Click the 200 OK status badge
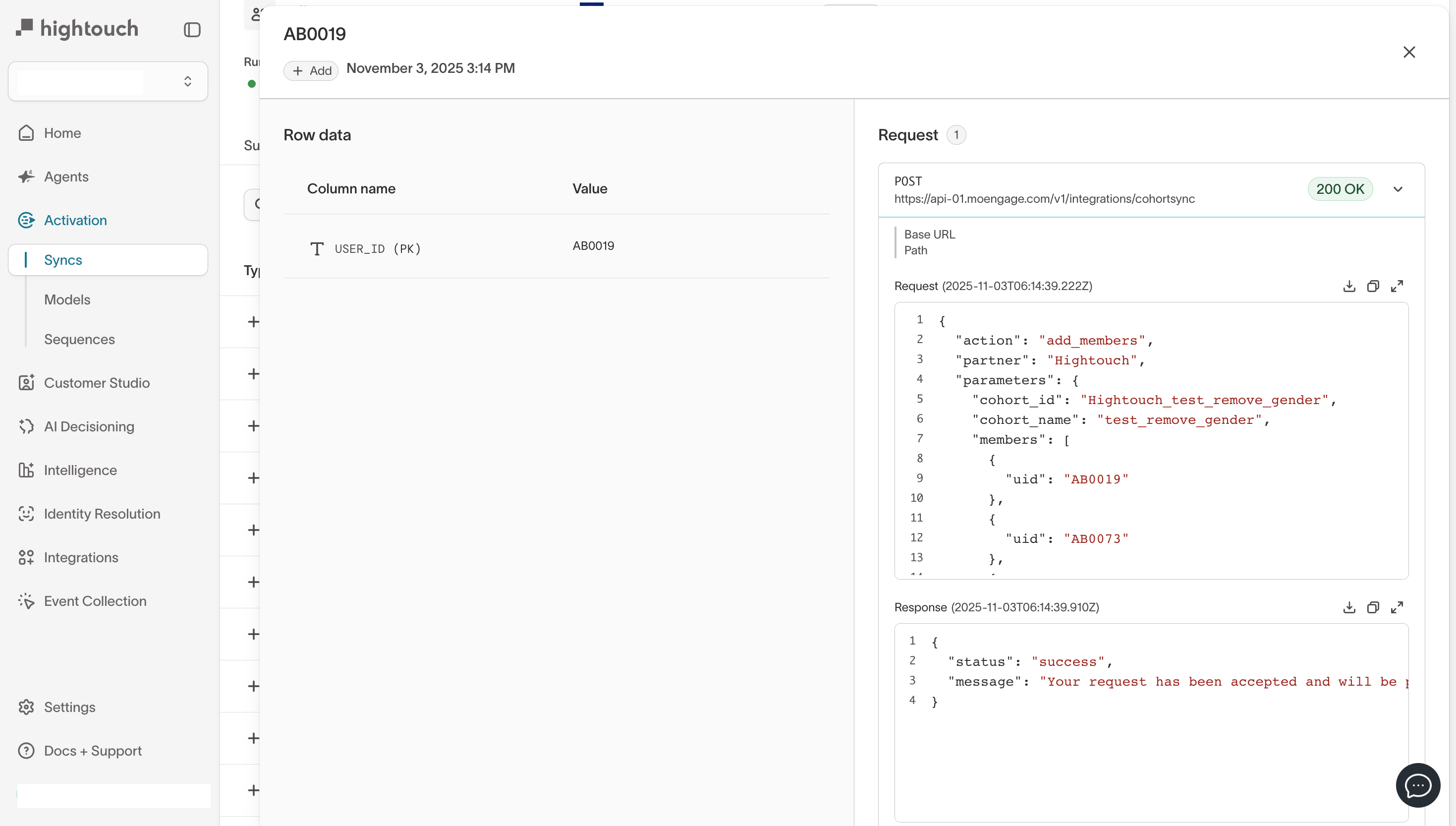 click(1340, 189)
